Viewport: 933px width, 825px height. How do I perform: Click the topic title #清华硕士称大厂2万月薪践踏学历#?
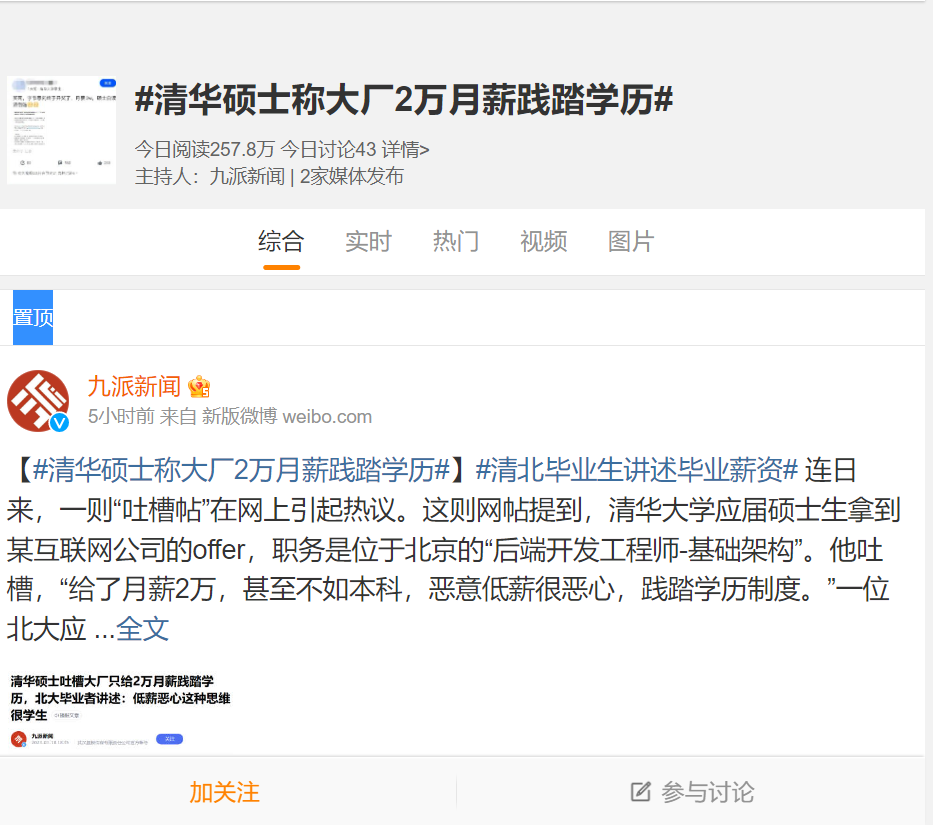click(x=404, y=99)
